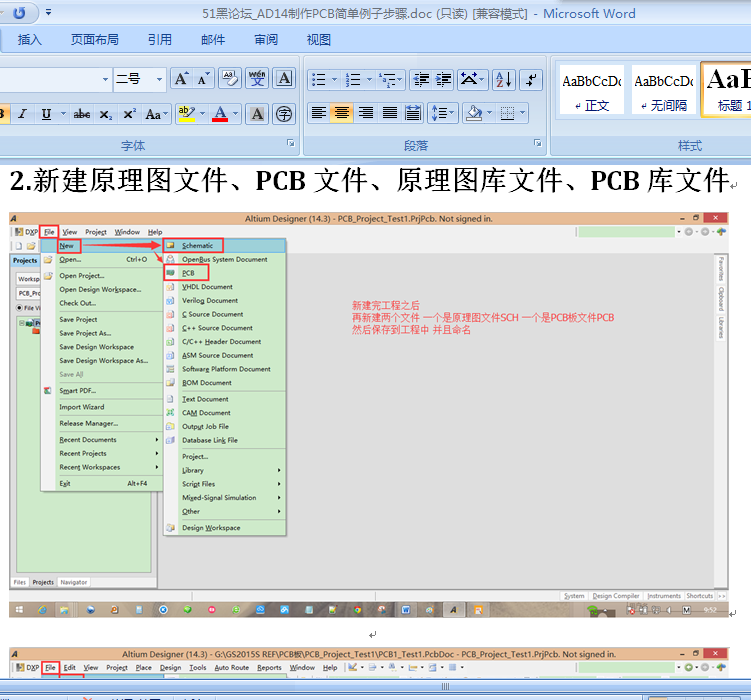Click the Shrink Font icon

pos(203,79)
